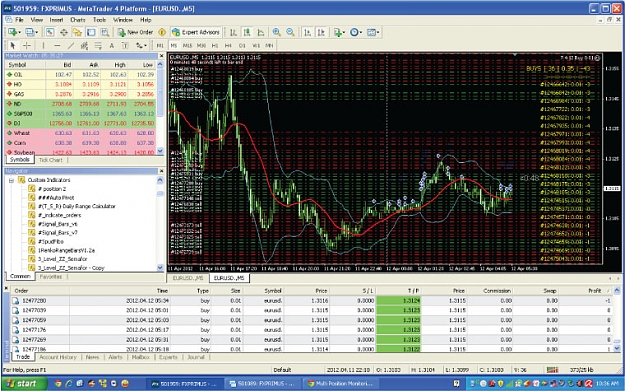This screenshot has width=625, height=391.
Task: Open the Tools menu
Action: (99, 20)
